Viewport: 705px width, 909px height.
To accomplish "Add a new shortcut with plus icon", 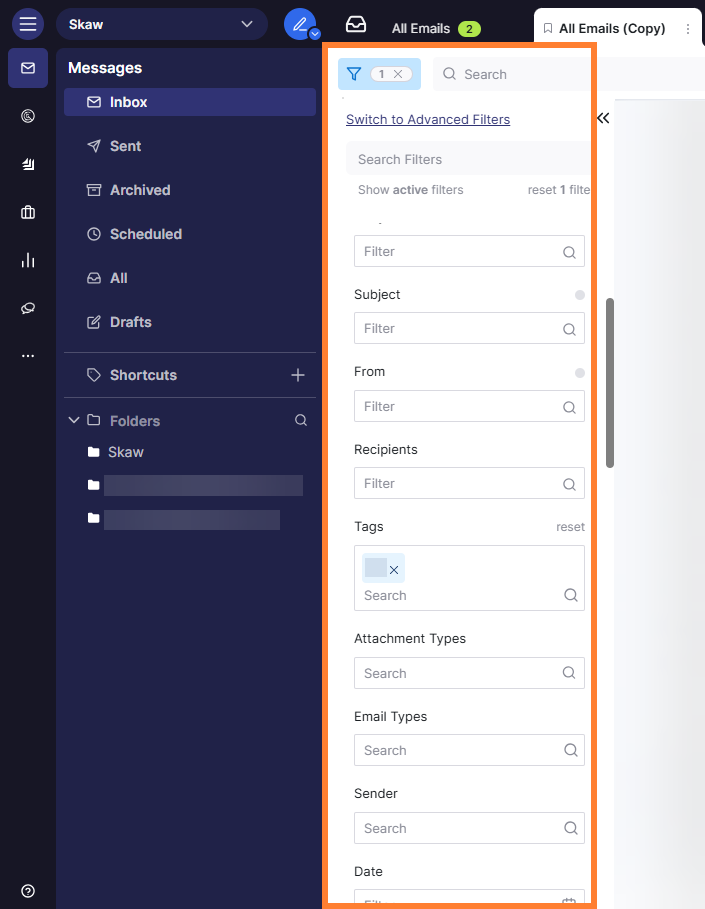I will [x=297, y=375].
